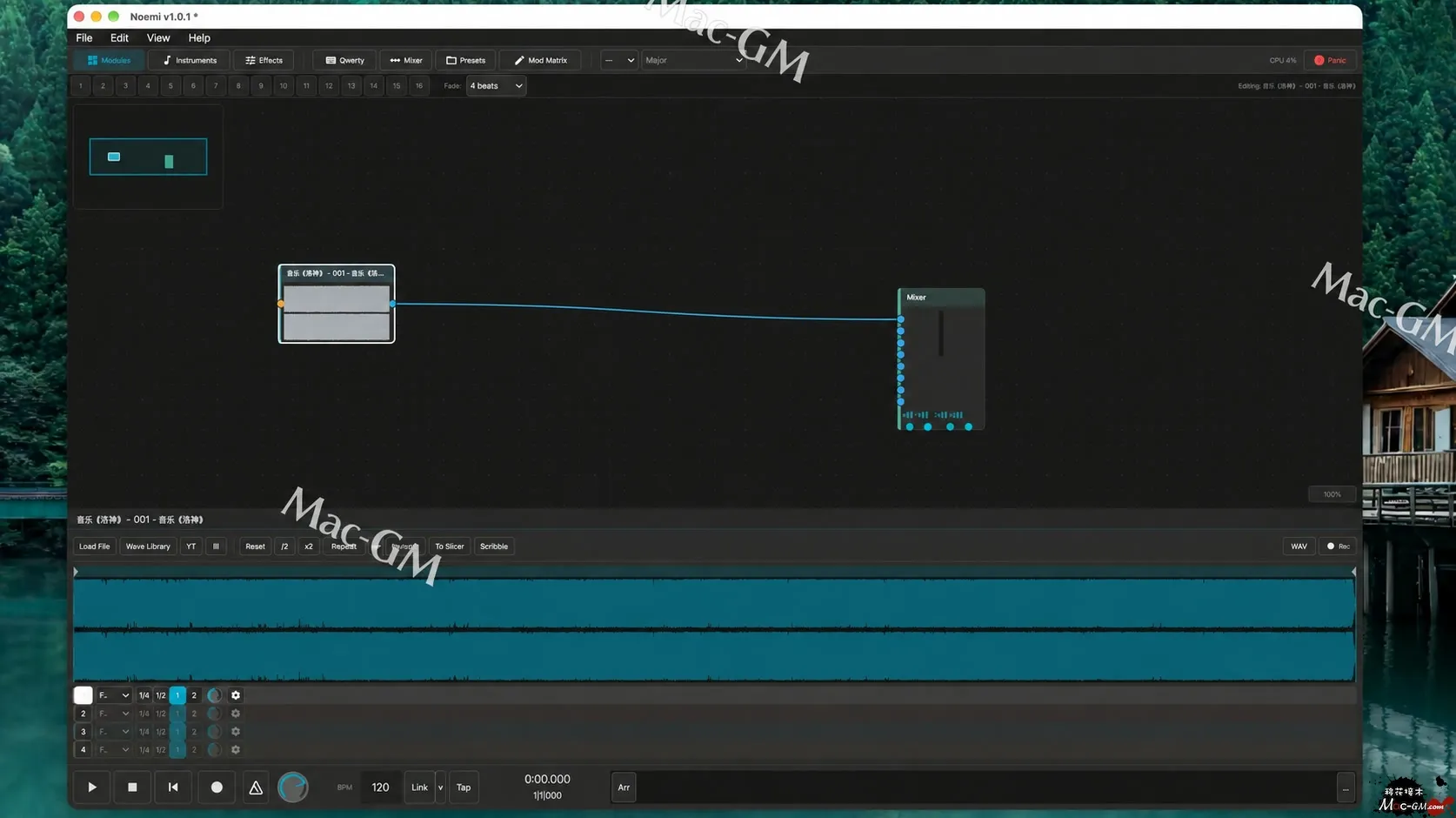Expand the Link options arrow
This screenshot has height=818, width=1456.
(x=441, y=788)
